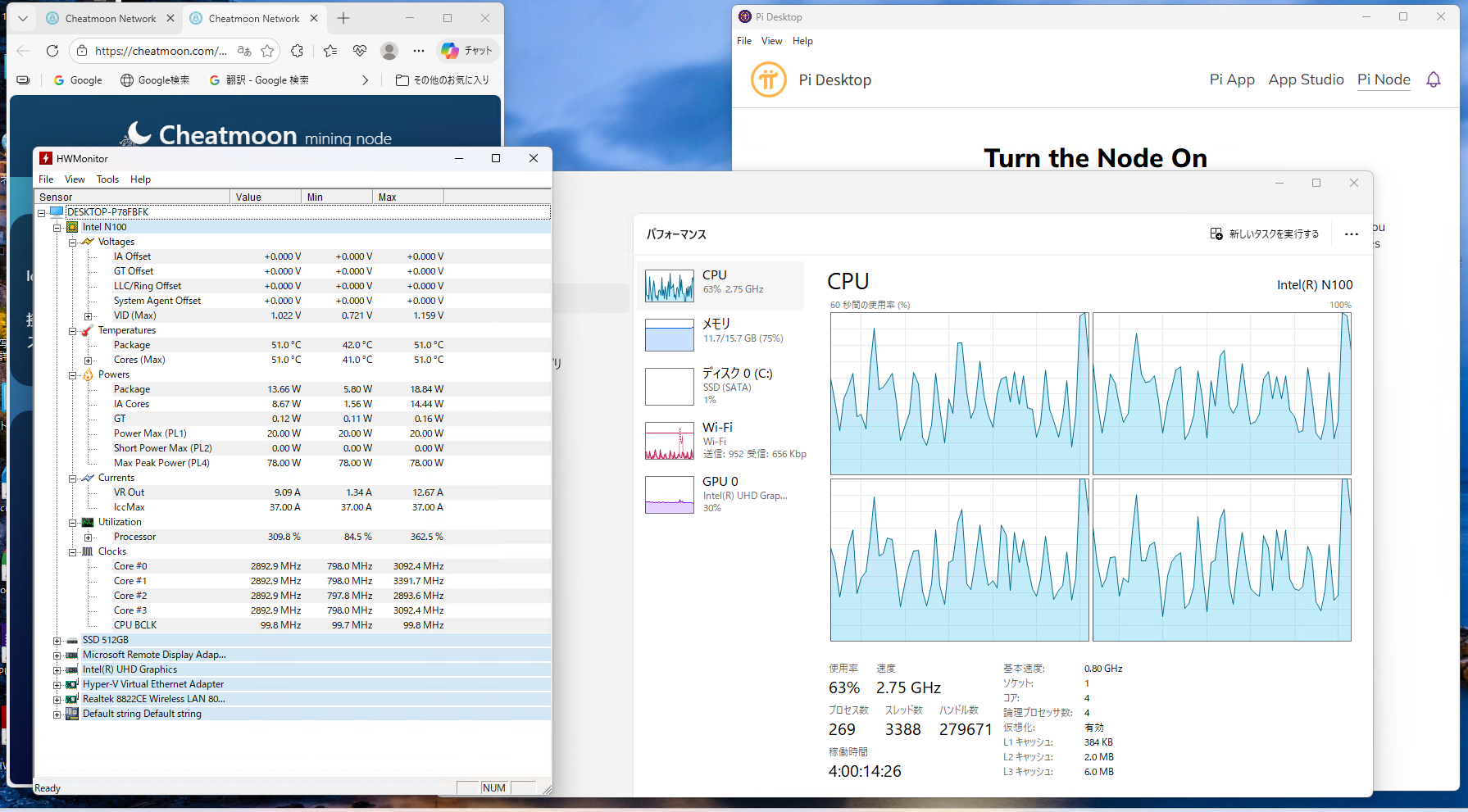Image resolution: width=1468 pixels, height=812 pixels.
Task: Click the Pi Desktop notification bell icon
Action: coord(1433,79)
